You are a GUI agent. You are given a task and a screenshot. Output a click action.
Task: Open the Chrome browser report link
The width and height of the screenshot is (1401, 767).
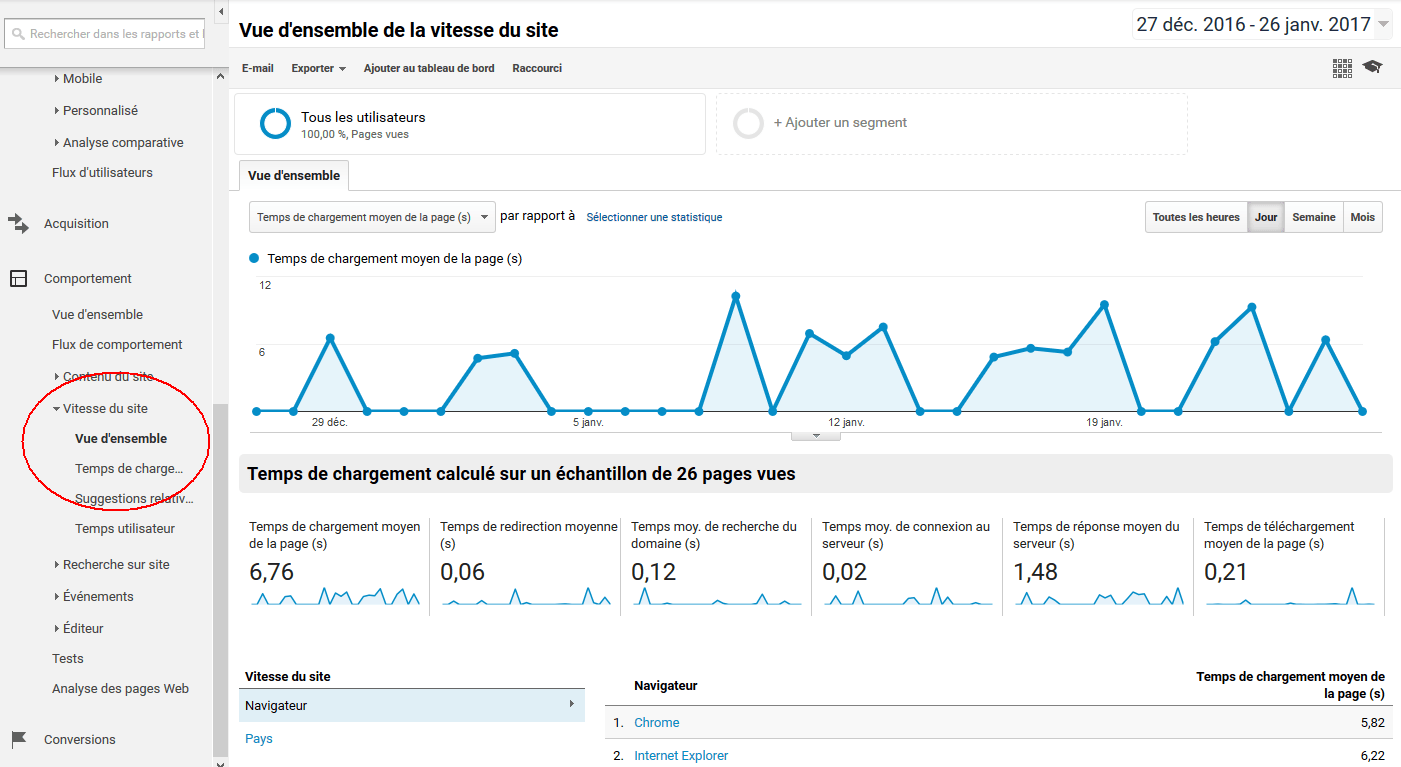[x=656, y=722]
